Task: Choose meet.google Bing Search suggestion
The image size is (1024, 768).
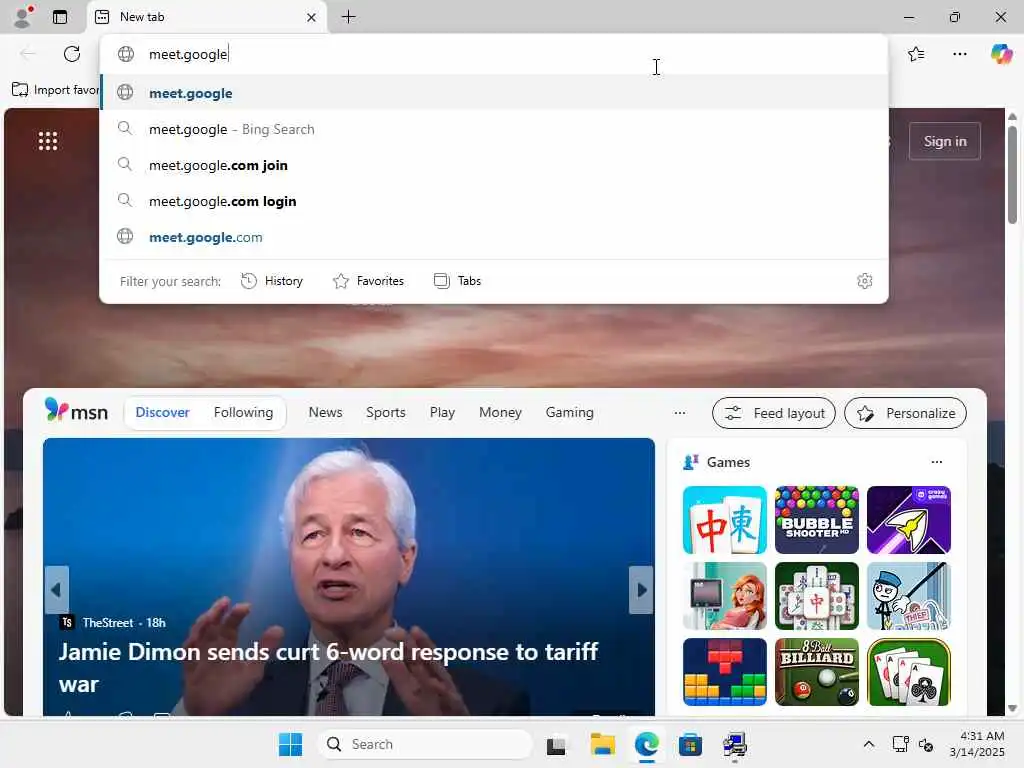Action: pyautogui.click(x=494, y=129)
